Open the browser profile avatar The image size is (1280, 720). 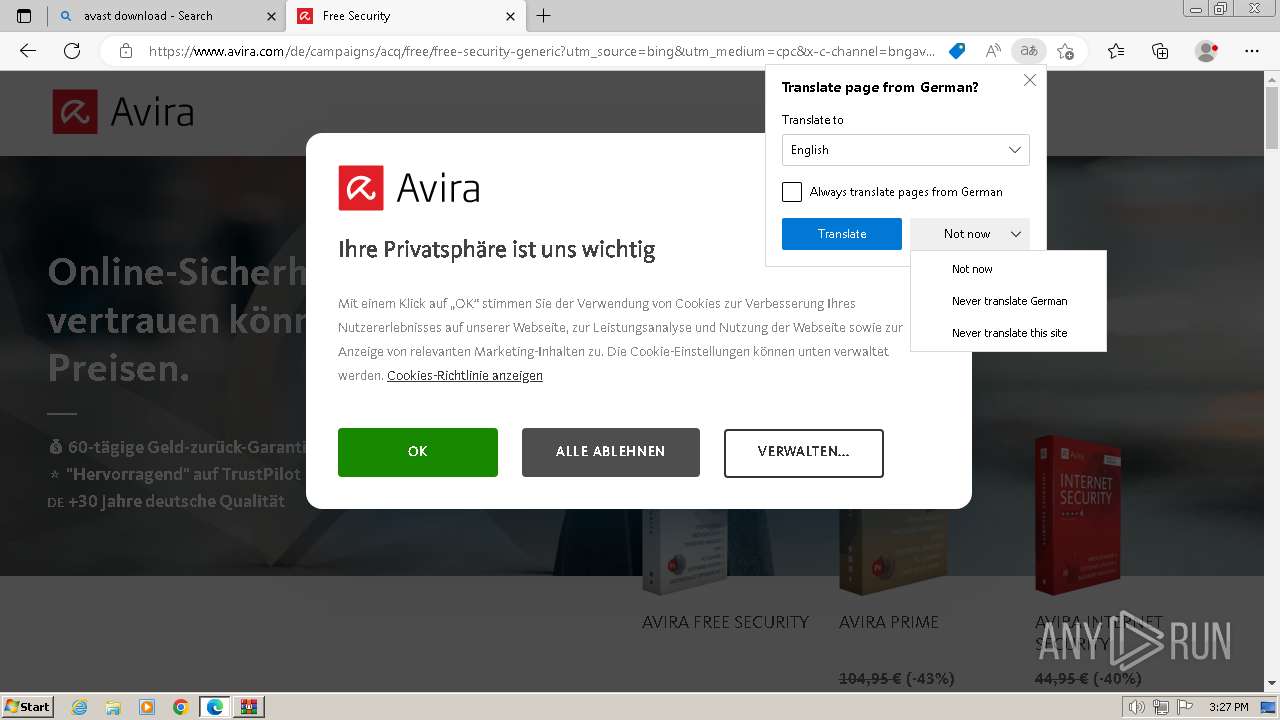click(x=1207, y=51)
